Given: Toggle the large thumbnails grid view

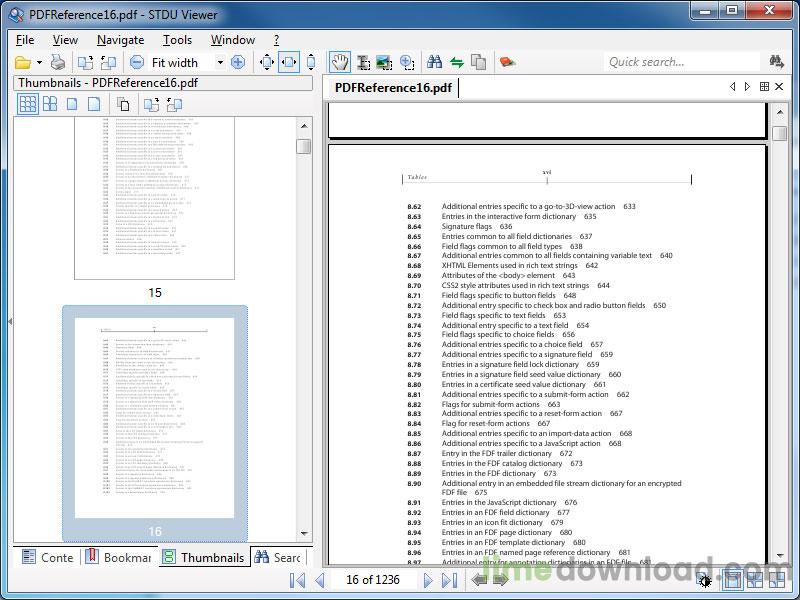Looking at the screenshot, I should tap(50, 104).
